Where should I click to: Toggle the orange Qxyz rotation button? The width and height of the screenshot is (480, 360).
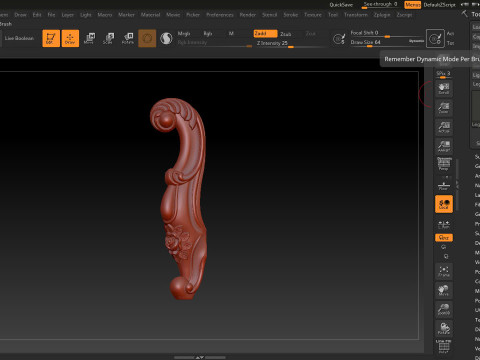tap(444, 238)
